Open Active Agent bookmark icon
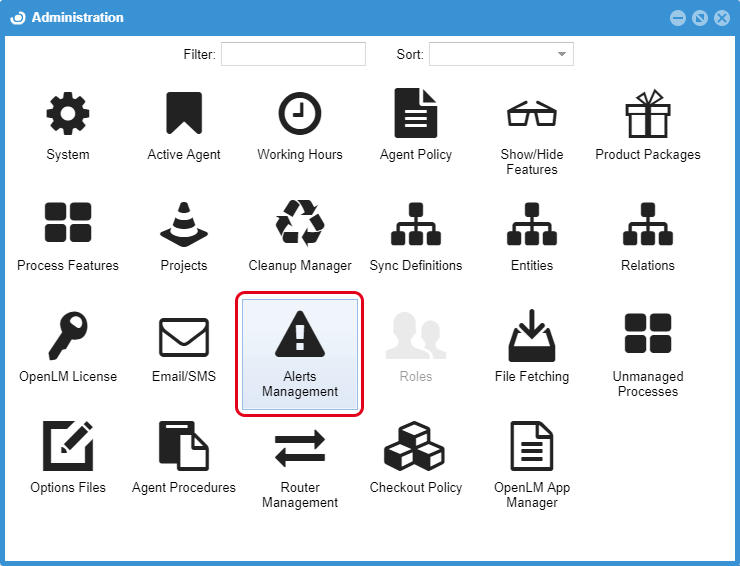This screenshot has width=740, height=566. (x=184, y=114)
